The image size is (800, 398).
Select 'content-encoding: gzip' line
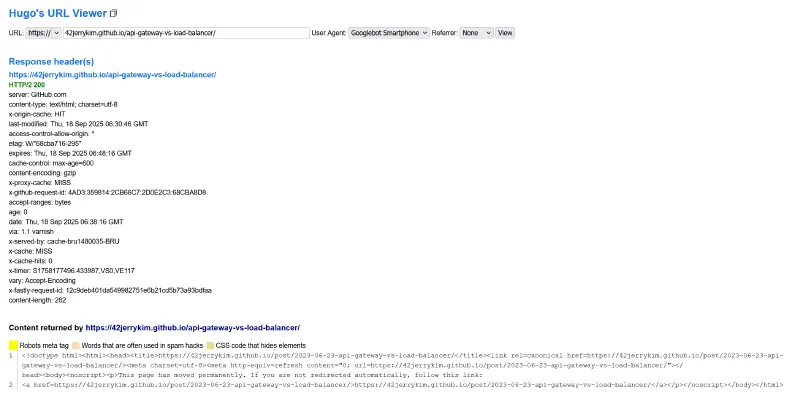tap(42, 173)
